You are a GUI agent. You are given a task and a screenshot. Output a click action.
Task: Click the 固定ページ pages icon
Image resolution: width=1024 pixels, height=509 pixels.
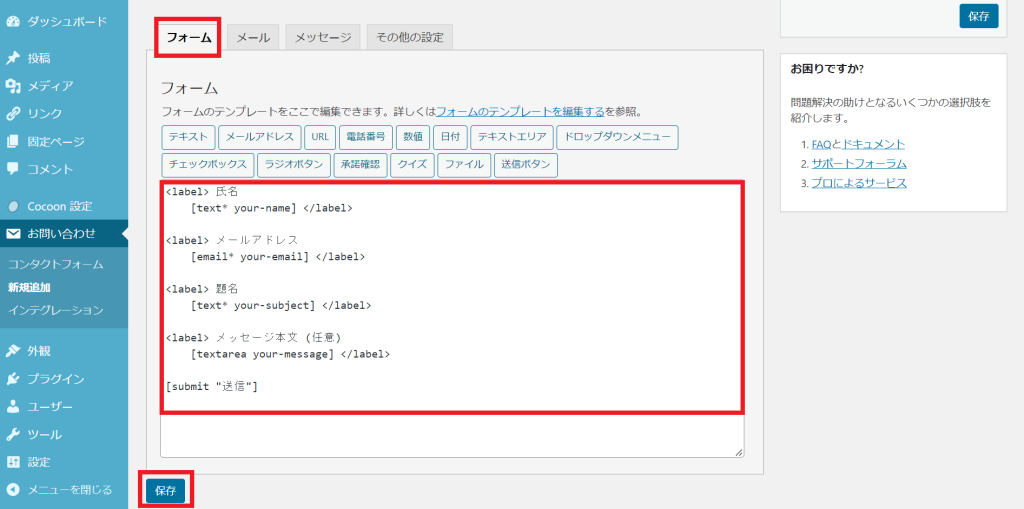13,142
